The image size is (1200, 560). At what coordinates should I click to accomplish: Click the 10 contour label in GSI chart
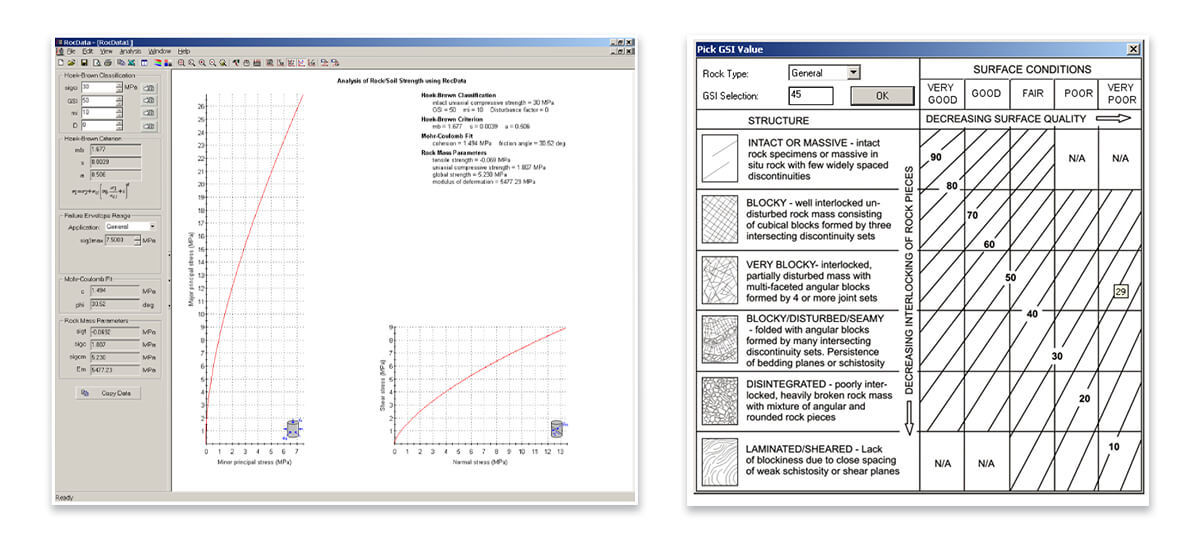pos(1114,446)
